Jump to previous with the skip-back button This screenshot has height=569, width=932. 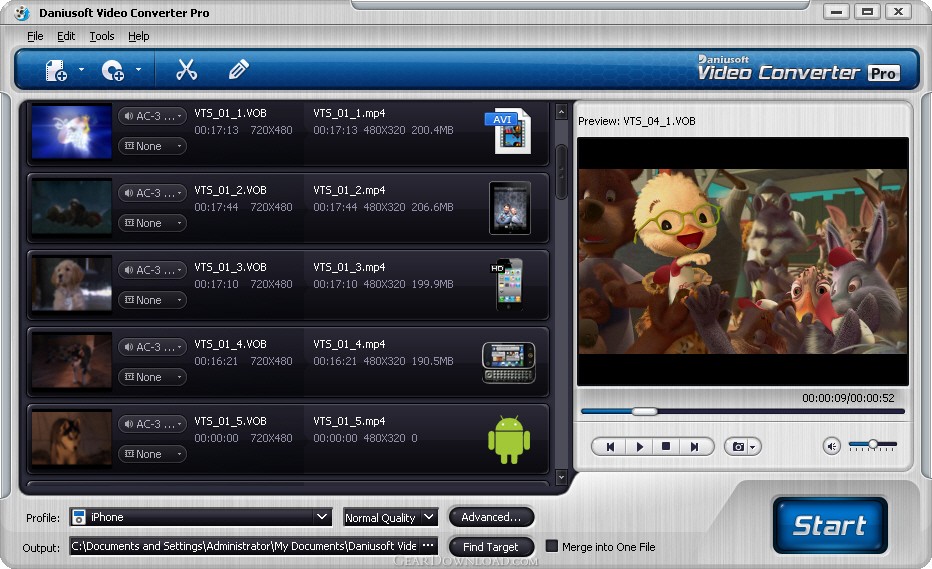coord(610,447)
